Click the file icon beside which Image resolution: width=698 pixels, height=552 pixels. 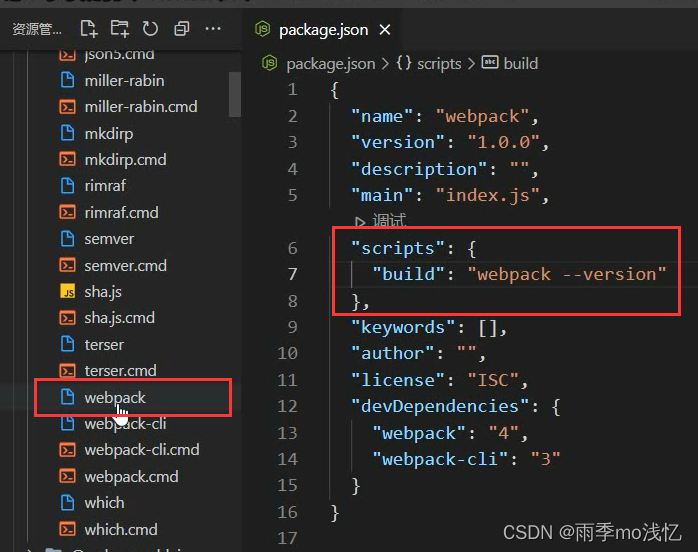click(67, 503)
